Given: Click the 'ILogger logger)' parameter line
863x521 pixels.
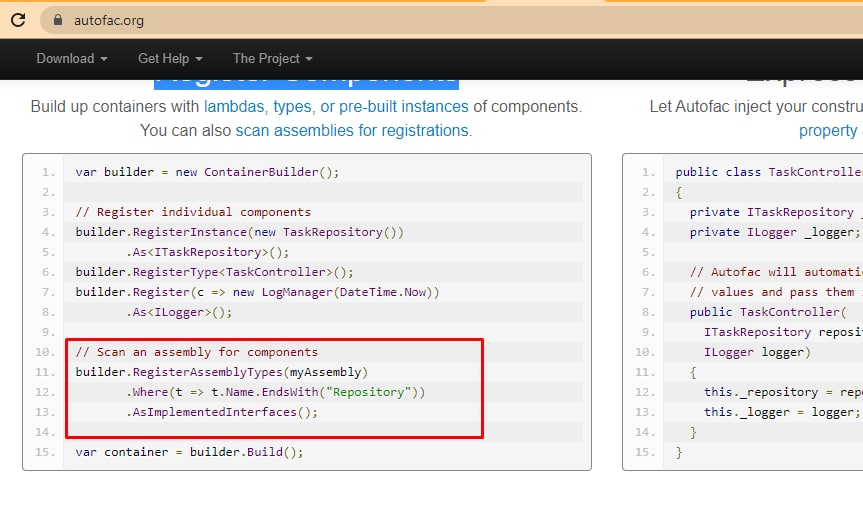Looking at the screenshot, I should tap(757, 352).
